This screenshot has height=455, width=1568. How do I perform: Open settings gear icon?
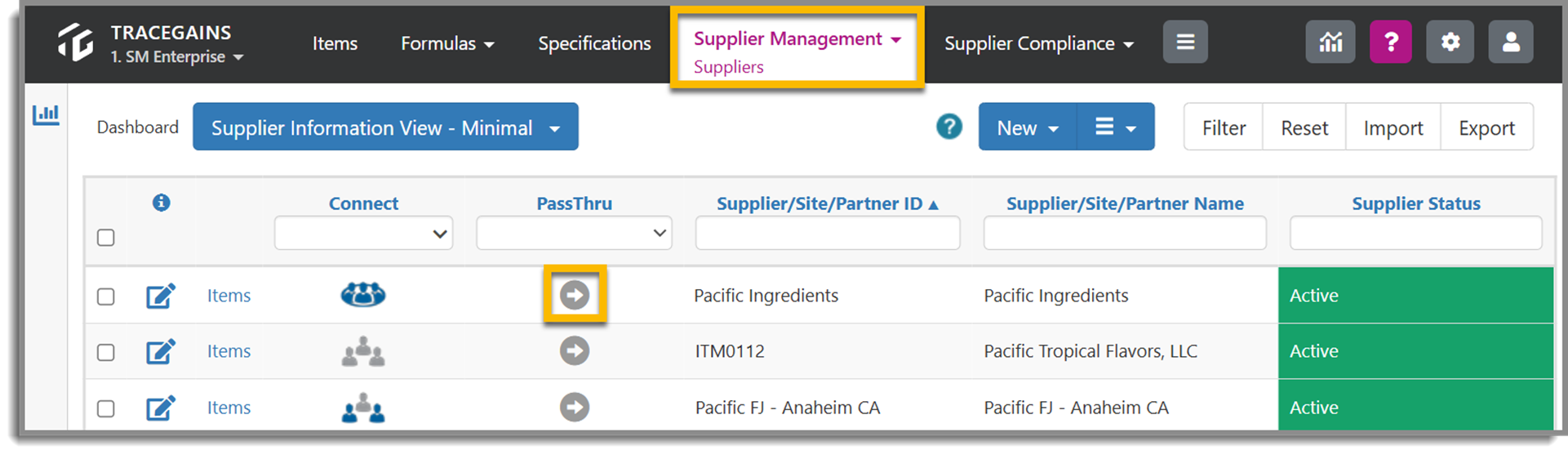click(1450, 42)
